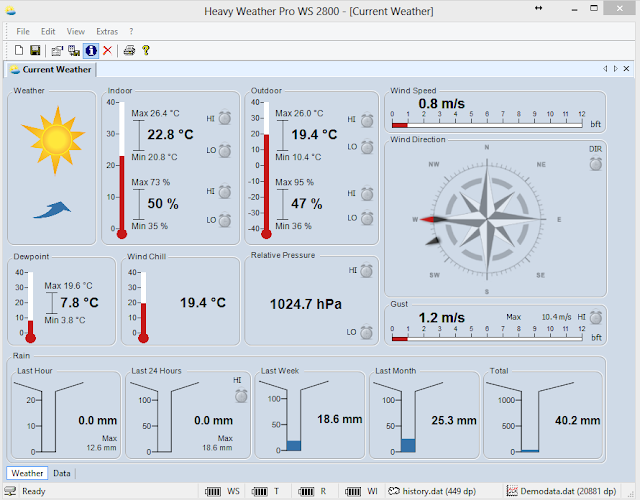Click the sunny weather forecast icon

[53, 140]
